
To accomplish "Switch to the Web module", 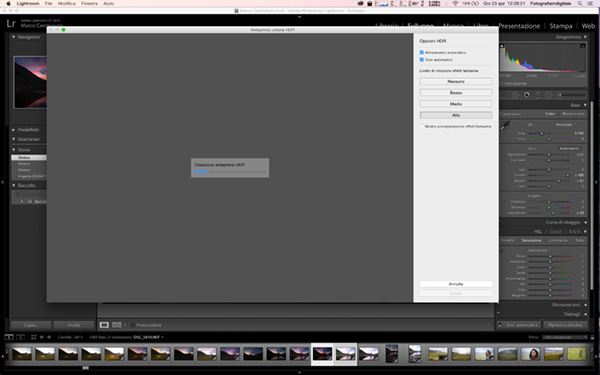I will tap(588, 26).
